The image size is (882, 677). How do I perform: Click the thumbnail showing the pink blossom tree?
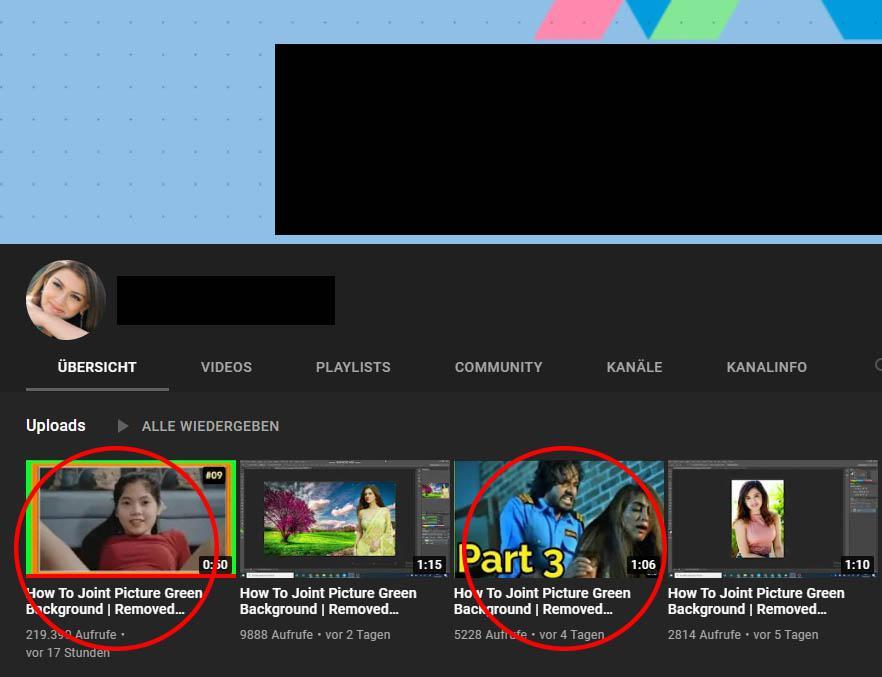pyautogui.click(x=343, y=517)
